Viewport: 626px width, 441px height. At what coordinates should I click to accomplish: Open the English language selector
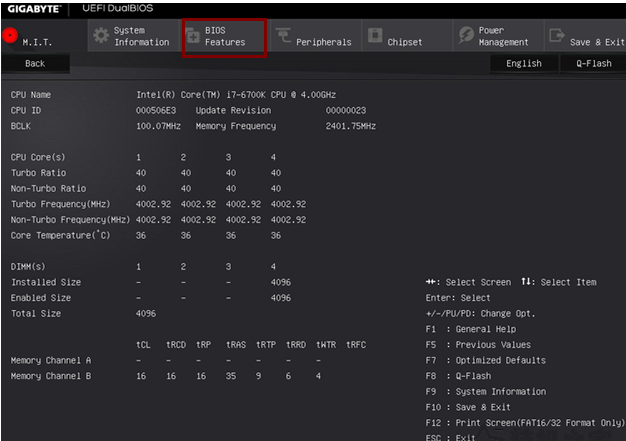point(524,63)
